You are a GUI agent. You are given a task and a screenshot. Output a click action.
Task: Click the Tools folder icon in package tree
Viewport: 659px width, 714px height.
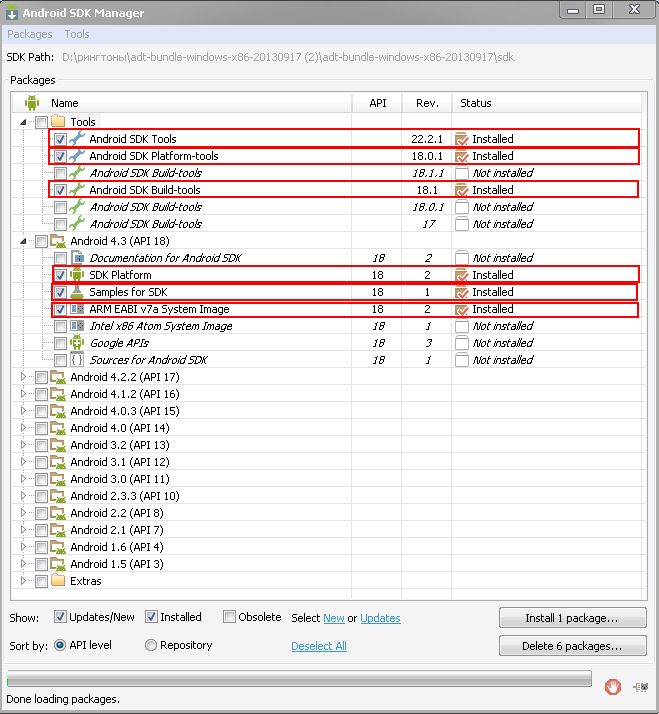[58, 122]
